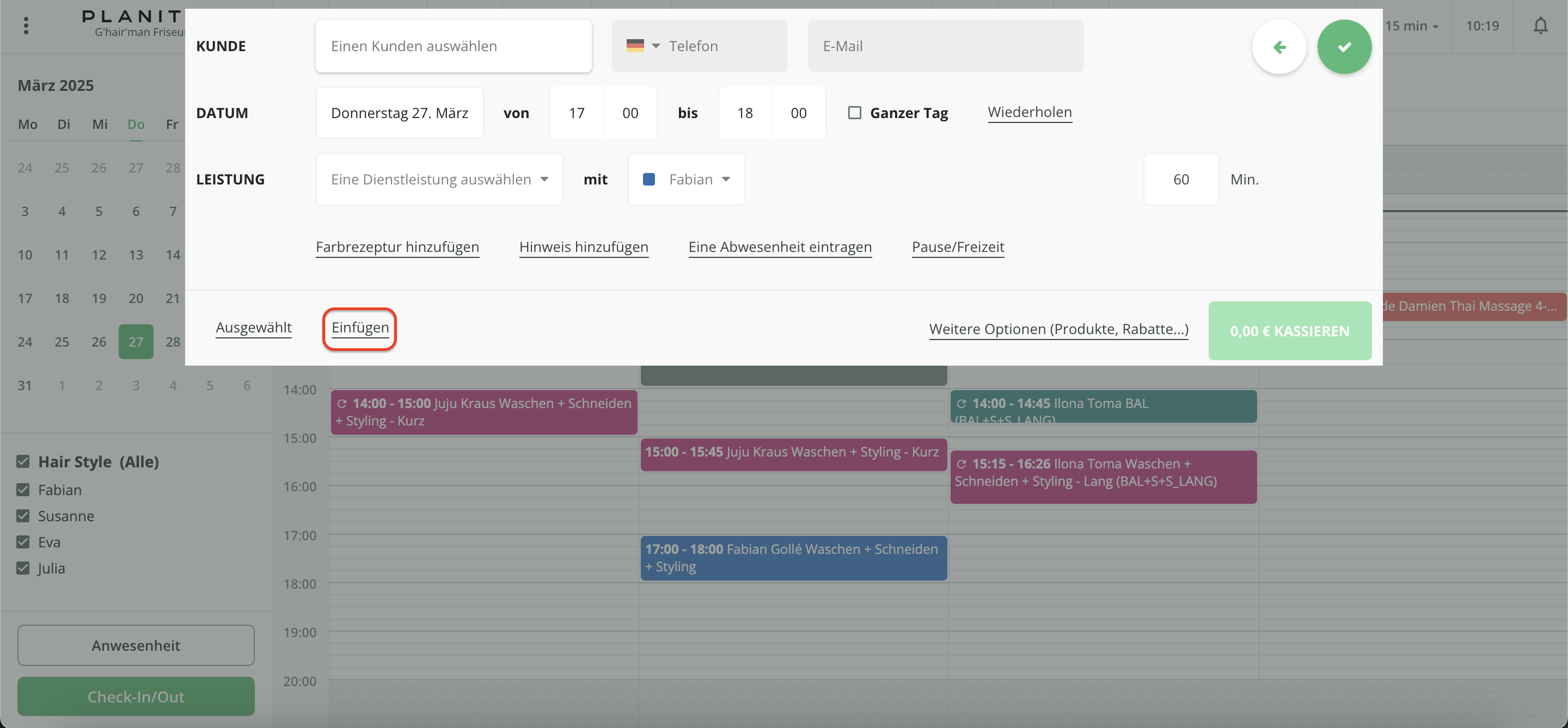Click recurring icon on Ilona Toma 14:00 appointment
The image size is (1568, 728).
(961, 404)
